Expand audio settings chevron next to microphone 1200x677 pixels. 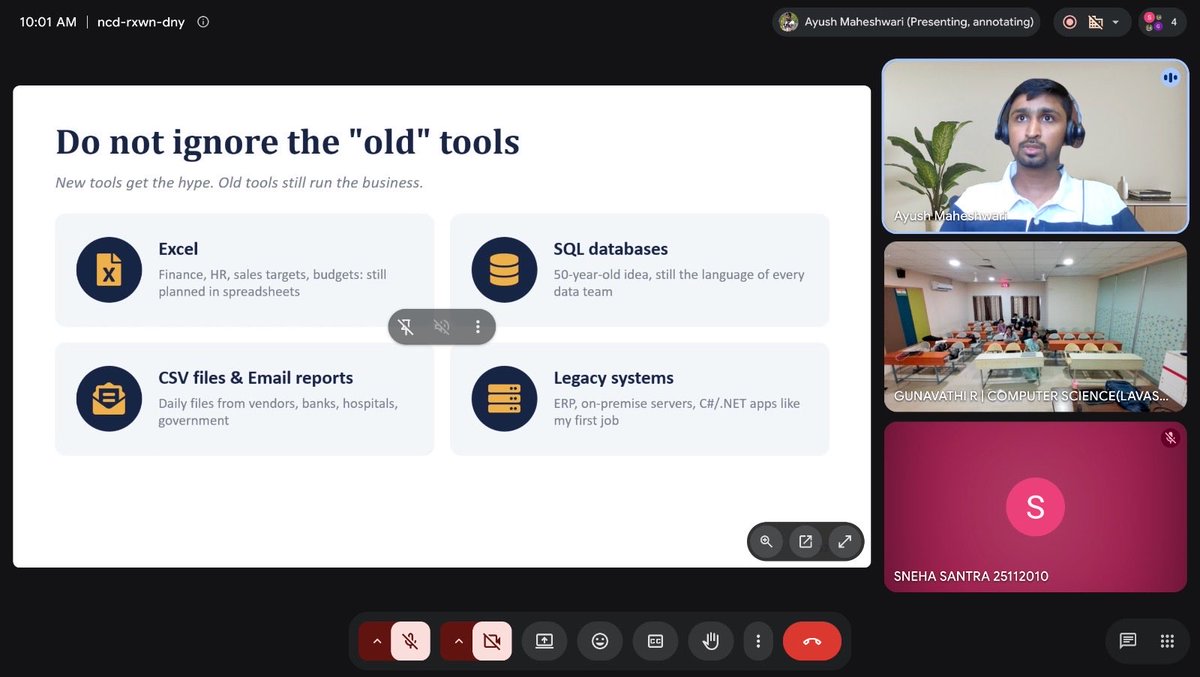click(x=377, y=641)
